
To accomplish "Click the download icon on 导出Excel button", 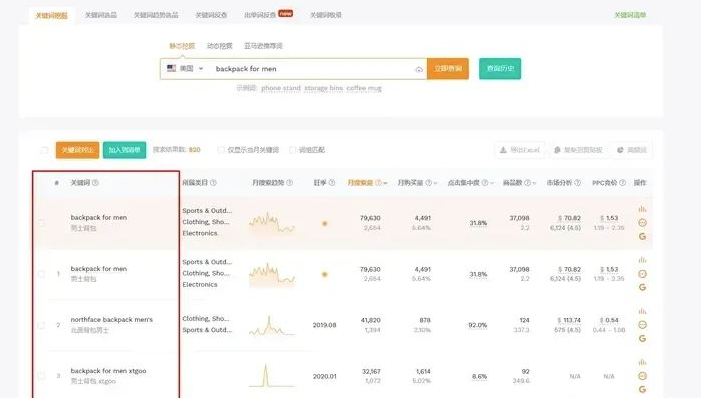I will pyautogui.click(x=503, y=150).
